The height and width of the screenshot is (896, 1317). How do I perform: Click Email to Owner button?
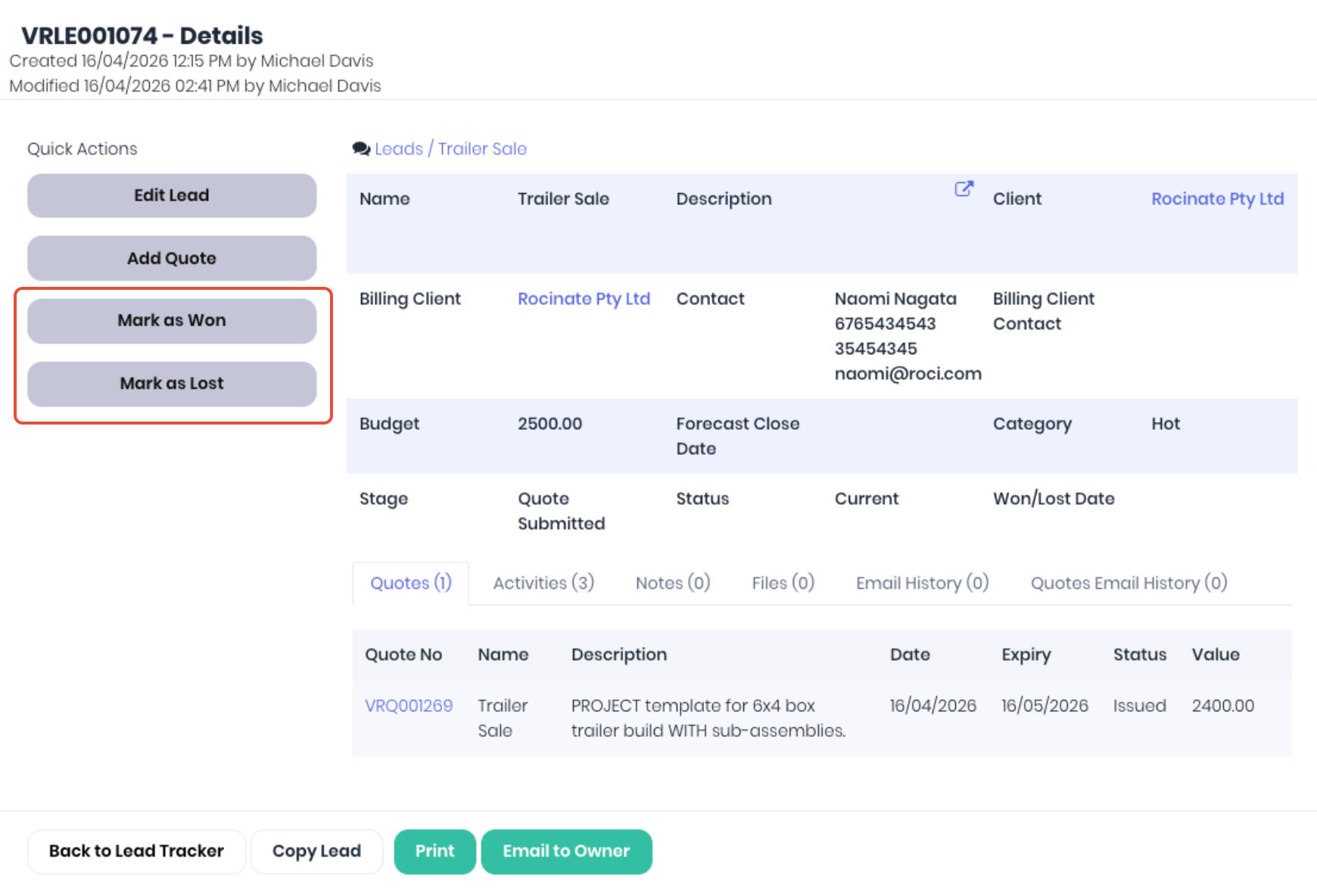pyautogui.click(x=566, y=851)
